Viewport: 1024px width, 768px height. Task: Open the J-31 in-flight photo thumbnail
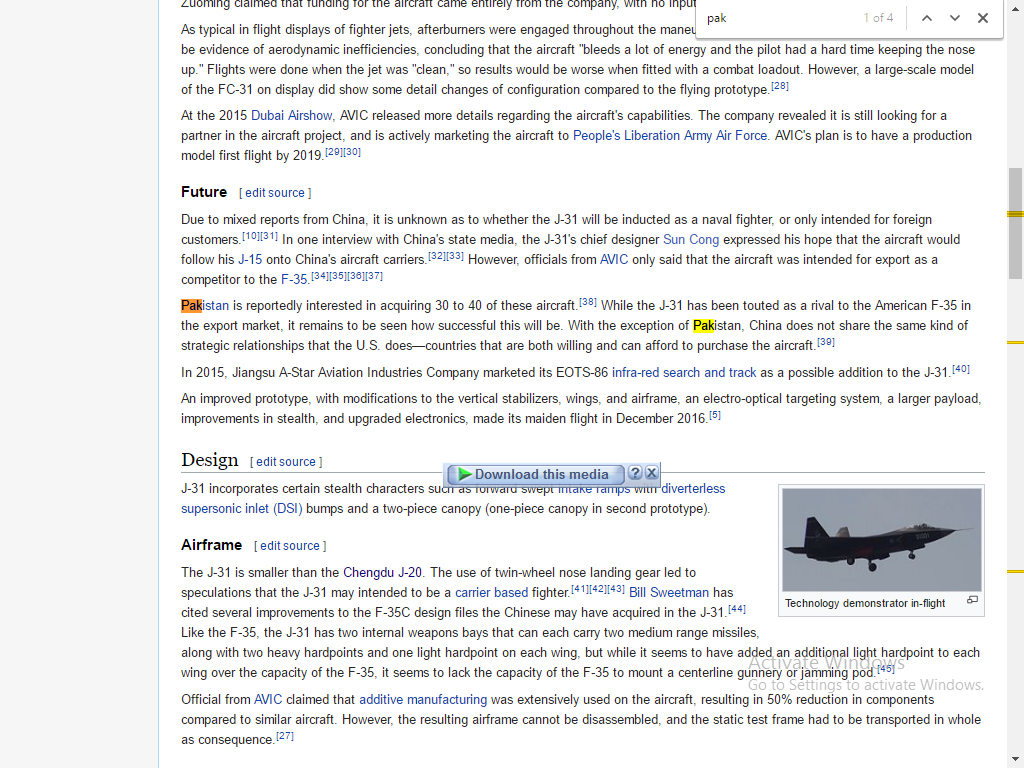(882, 539)
